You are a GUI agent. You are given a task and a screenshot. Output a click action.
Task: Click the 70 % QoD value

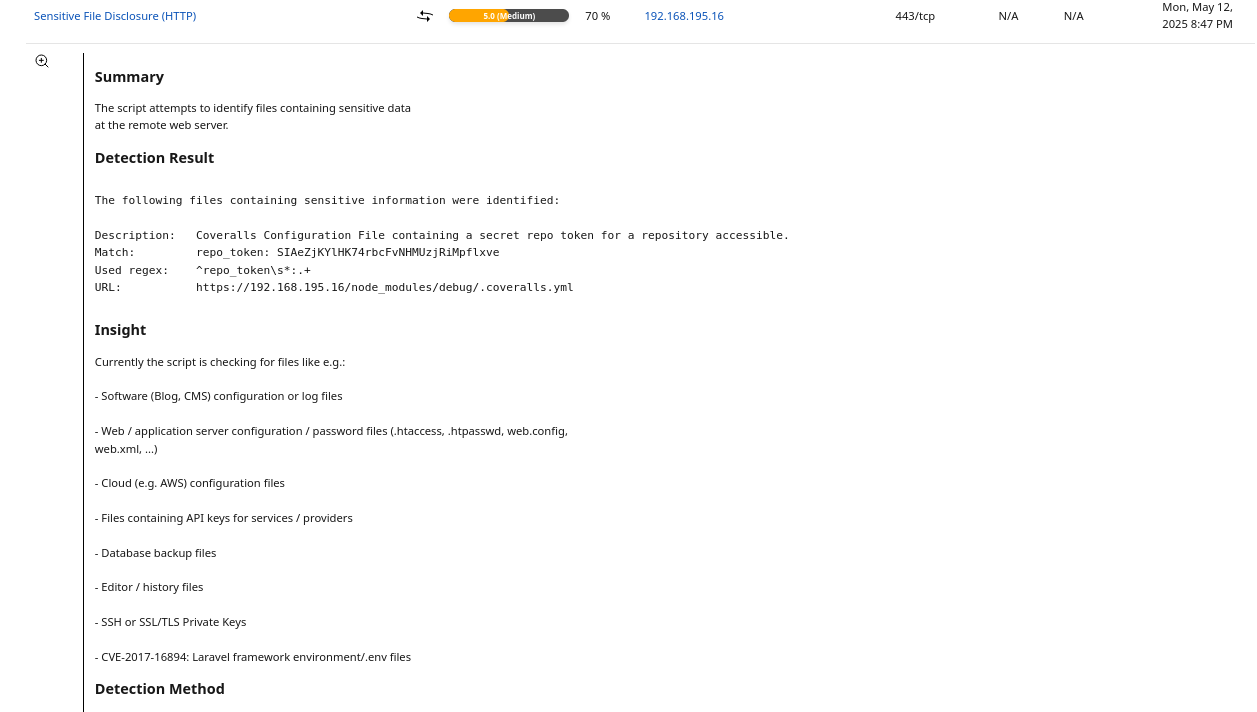pyautogui.click(x=597, y=16)
